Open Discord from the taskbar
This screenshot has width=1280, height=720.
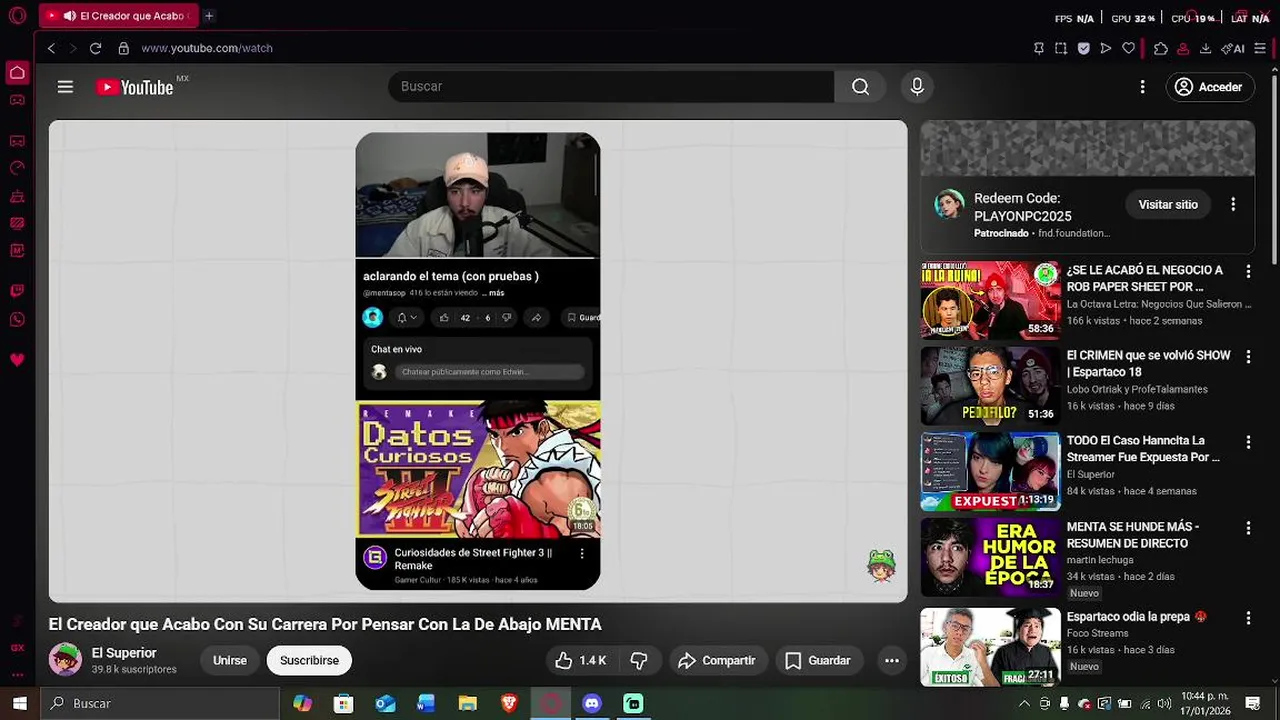click(592, 703)
